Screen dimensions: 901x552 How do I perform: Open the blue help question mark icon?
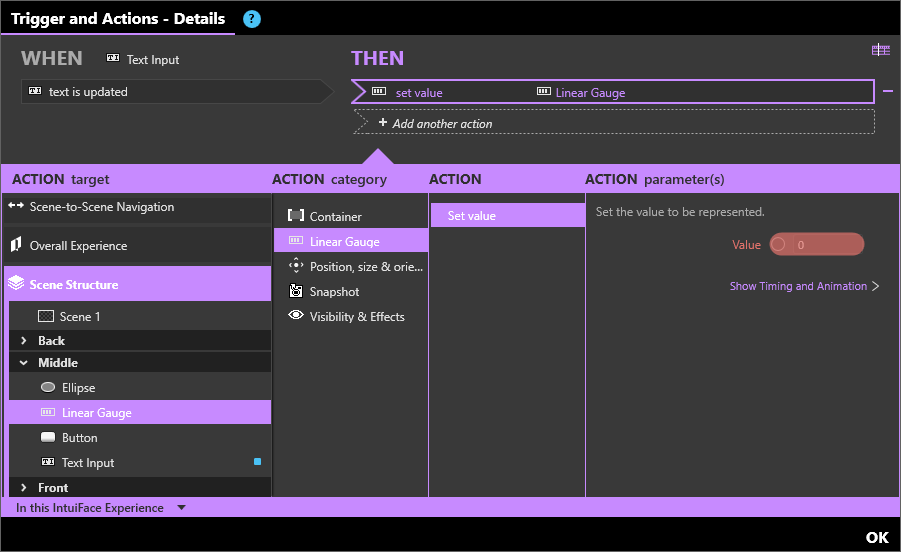(x=252, y=19)
